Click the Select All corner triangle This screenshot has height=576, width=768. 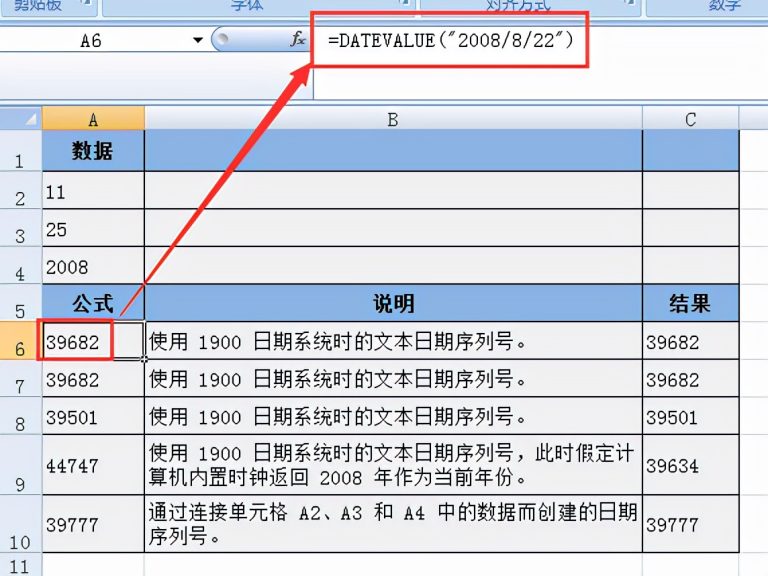[x=21, y=119]
